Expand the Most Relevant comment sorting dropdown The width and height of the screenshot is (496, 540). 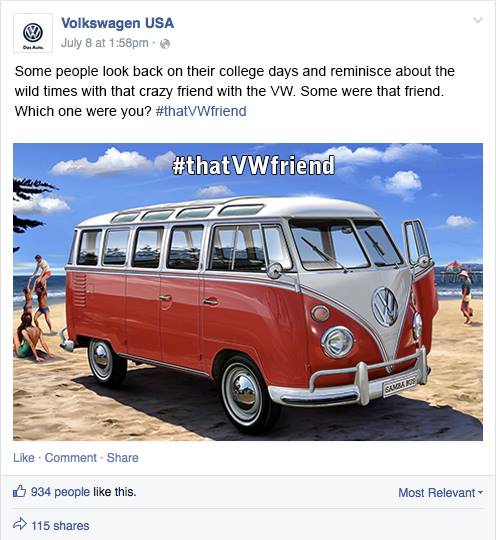(441, 492)
